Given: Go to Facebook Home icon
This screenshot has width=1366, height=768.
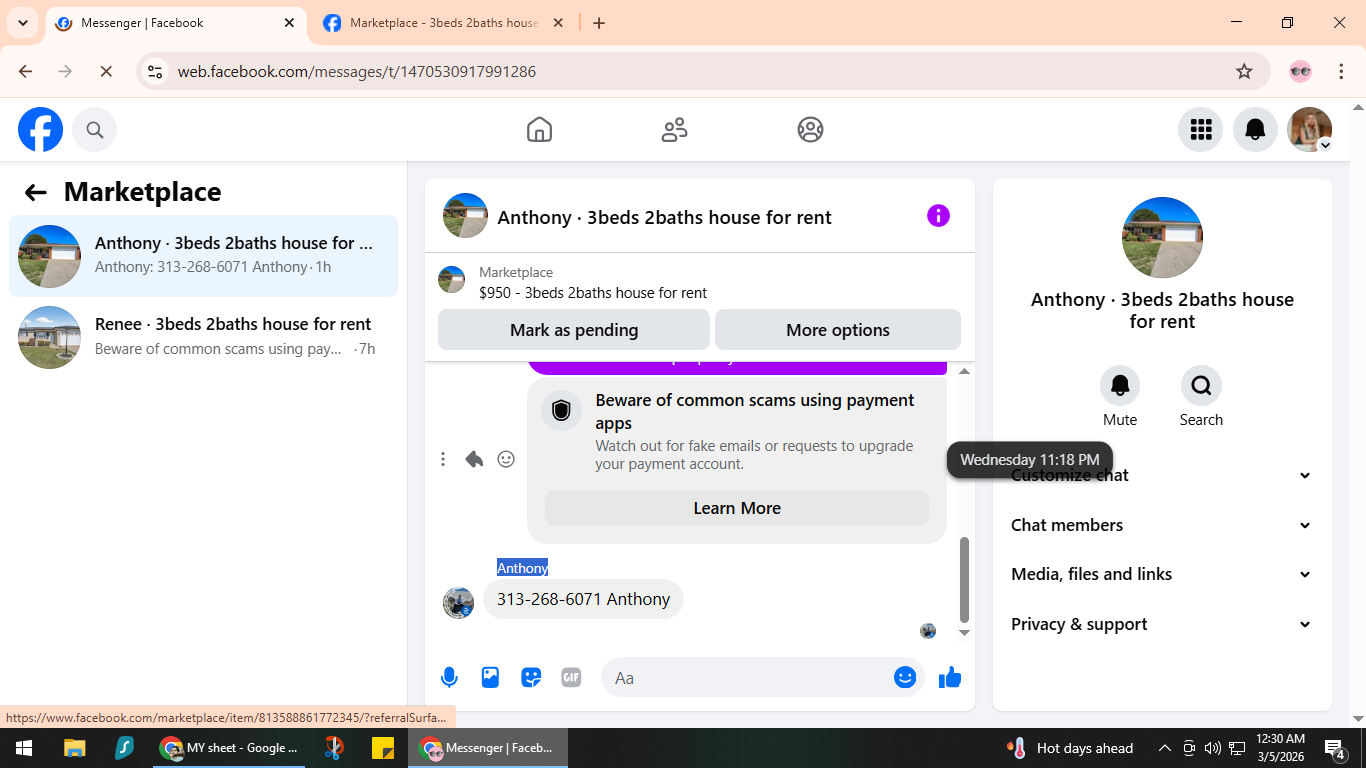Looking at the screenshot, I should [x=539, y=130].
